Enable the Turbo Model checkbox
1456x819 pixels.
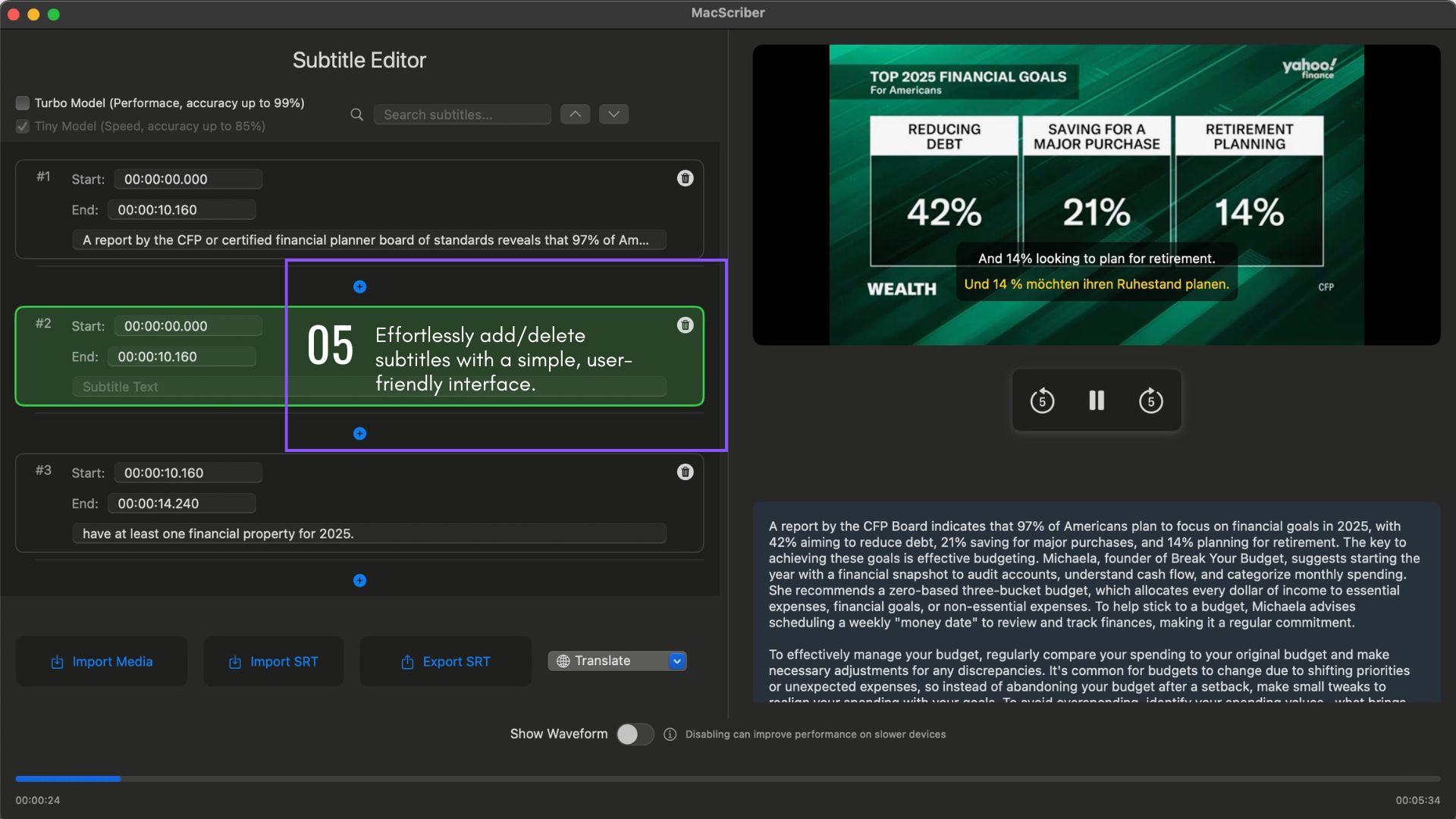point(23,103)
